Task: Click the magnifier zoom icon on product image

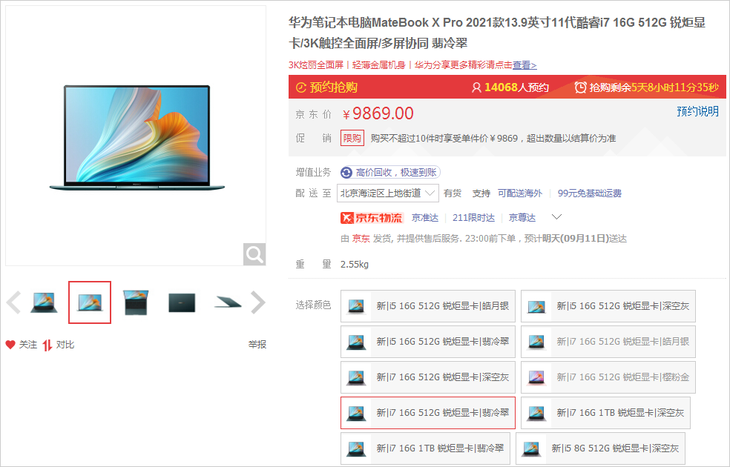Action: point(254,254)
